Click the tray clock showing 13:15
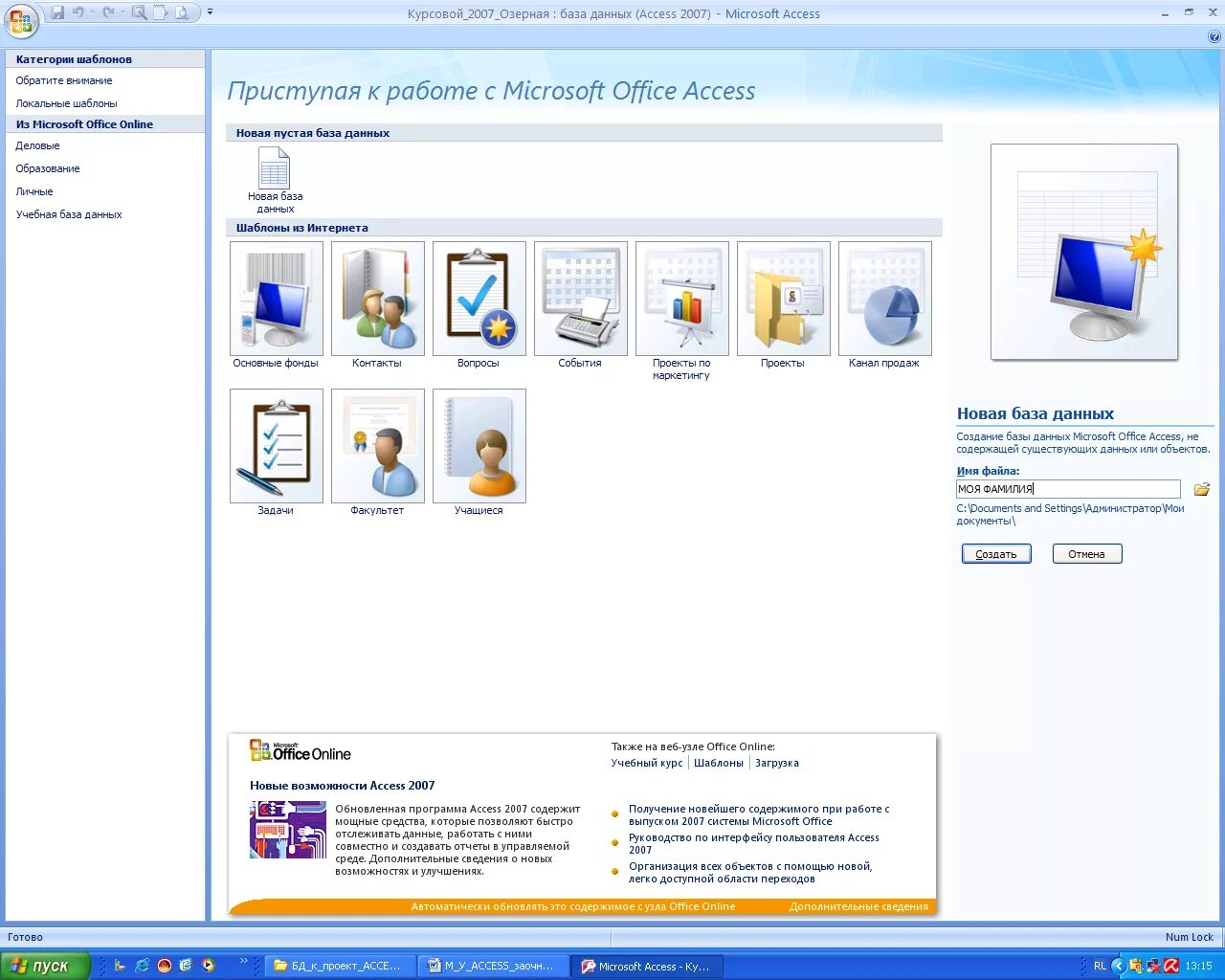Image resolution: width=1225 pixels, height=980 pixels. [x=1198, y=966]
